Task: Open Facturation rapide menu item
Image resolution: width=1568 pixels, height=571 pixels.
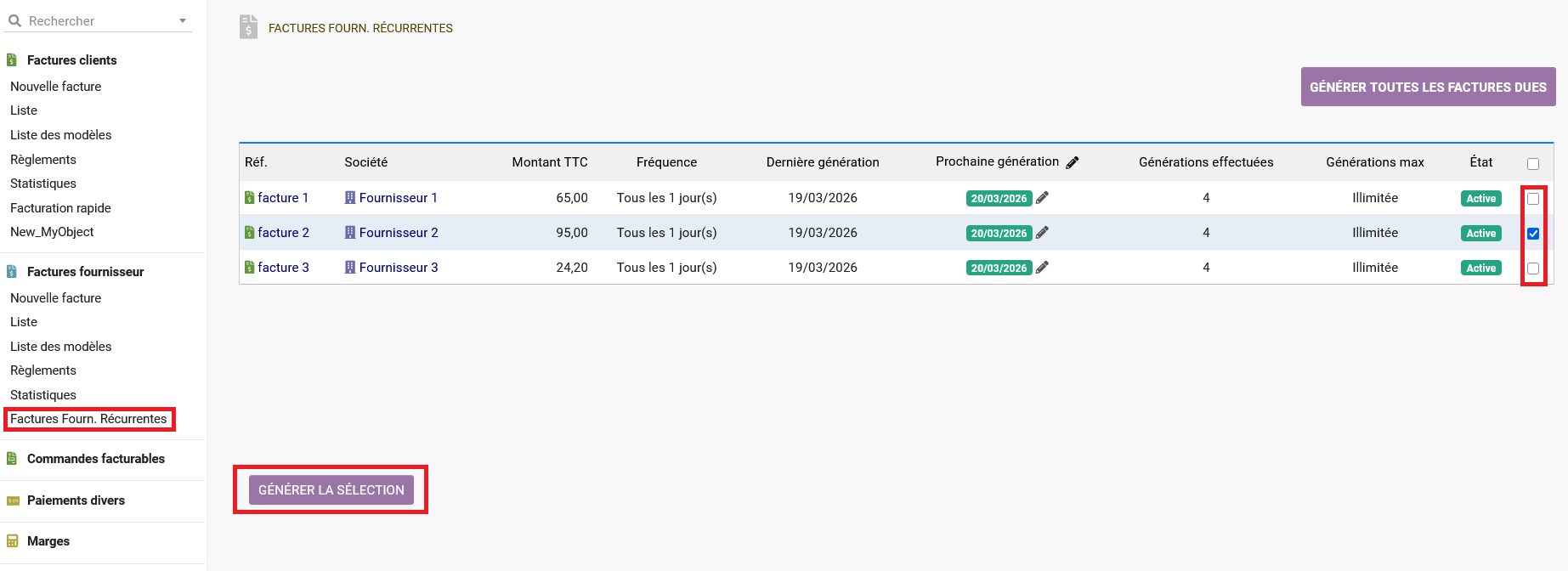Action: pyautogui.click(x=60, y=208)
